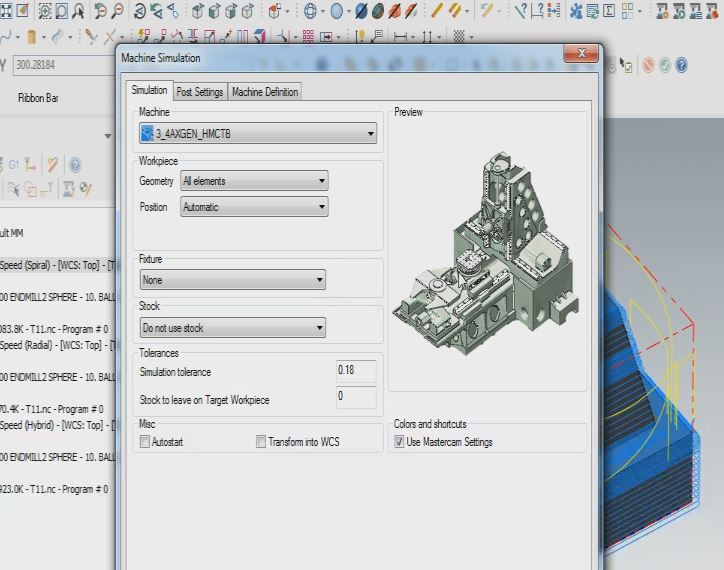Image resolution: width=724 pixels, height=570 pixels.
Task: Click the Fit to screen icon
Action: [x=6, y=10]
